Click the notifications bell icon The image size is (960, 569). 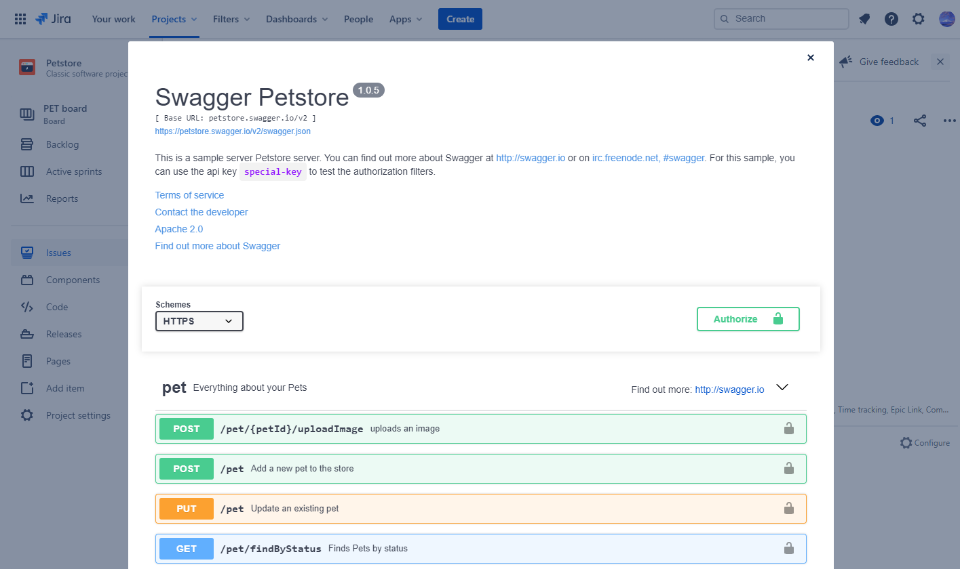pos(864,19)
